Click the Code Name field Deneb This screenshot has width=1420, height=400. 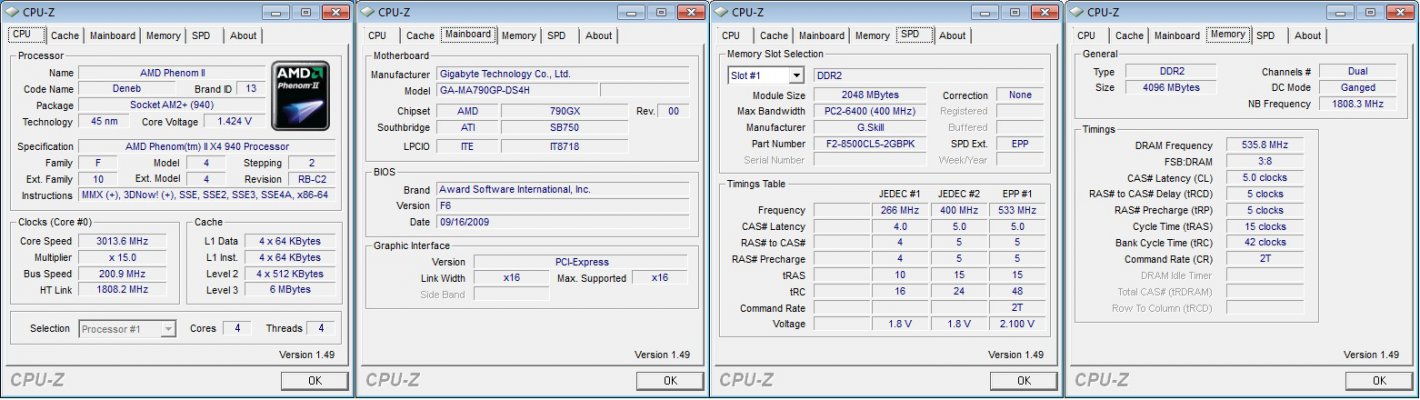point(126,89)
